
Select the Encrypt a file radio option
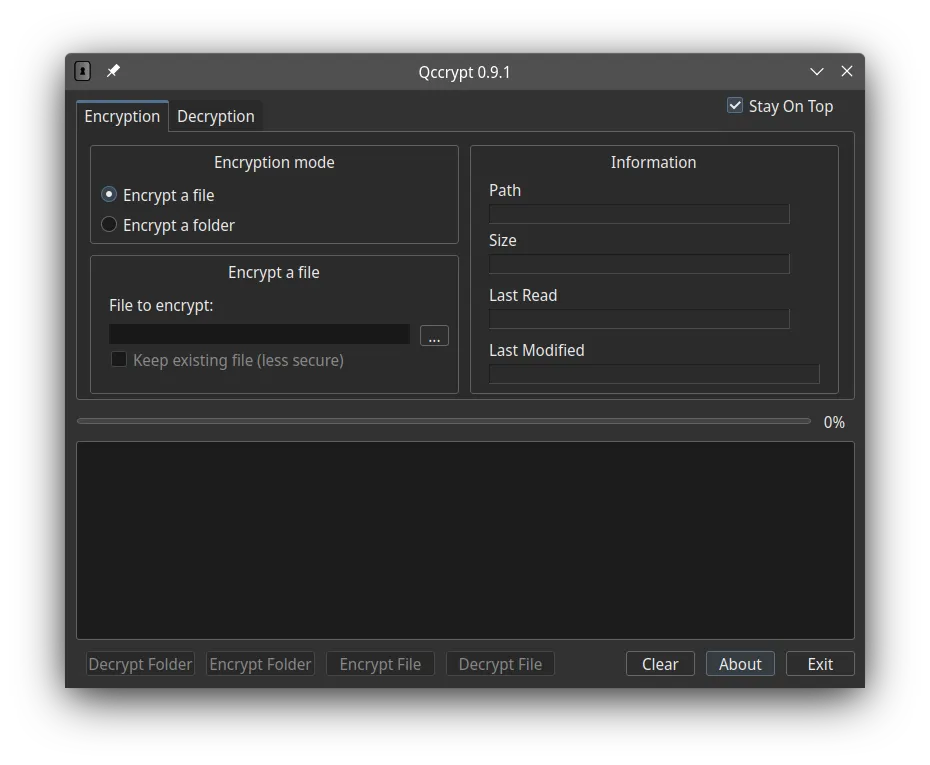click(109, 195)
